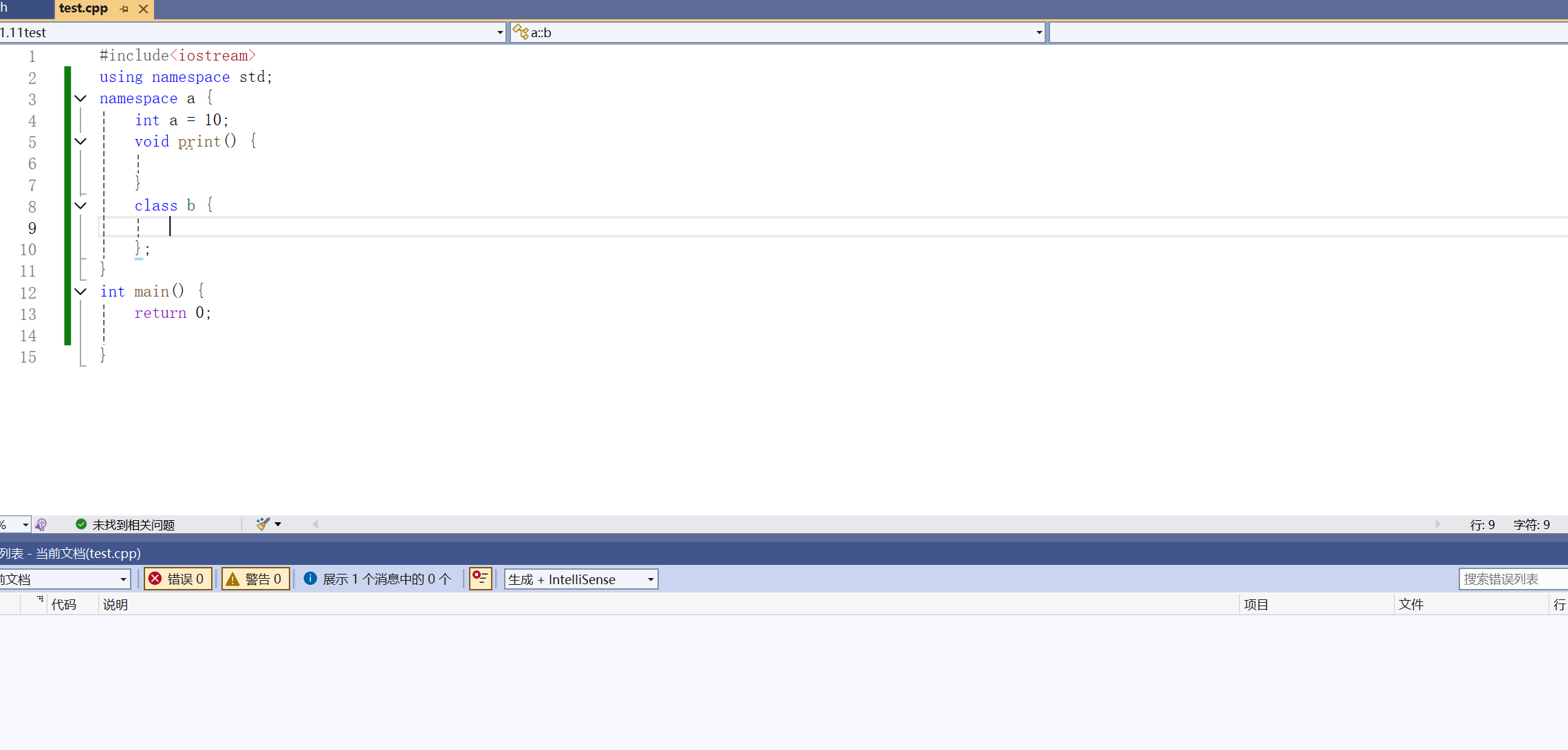Collapse the main function block
Viewport: 1568px width, 750px height.
pos(80,292)
